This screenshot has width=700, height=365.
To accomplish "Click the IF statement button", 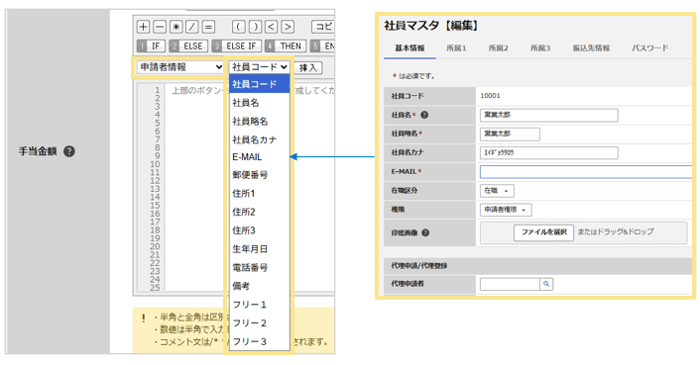I will [151, 46].
